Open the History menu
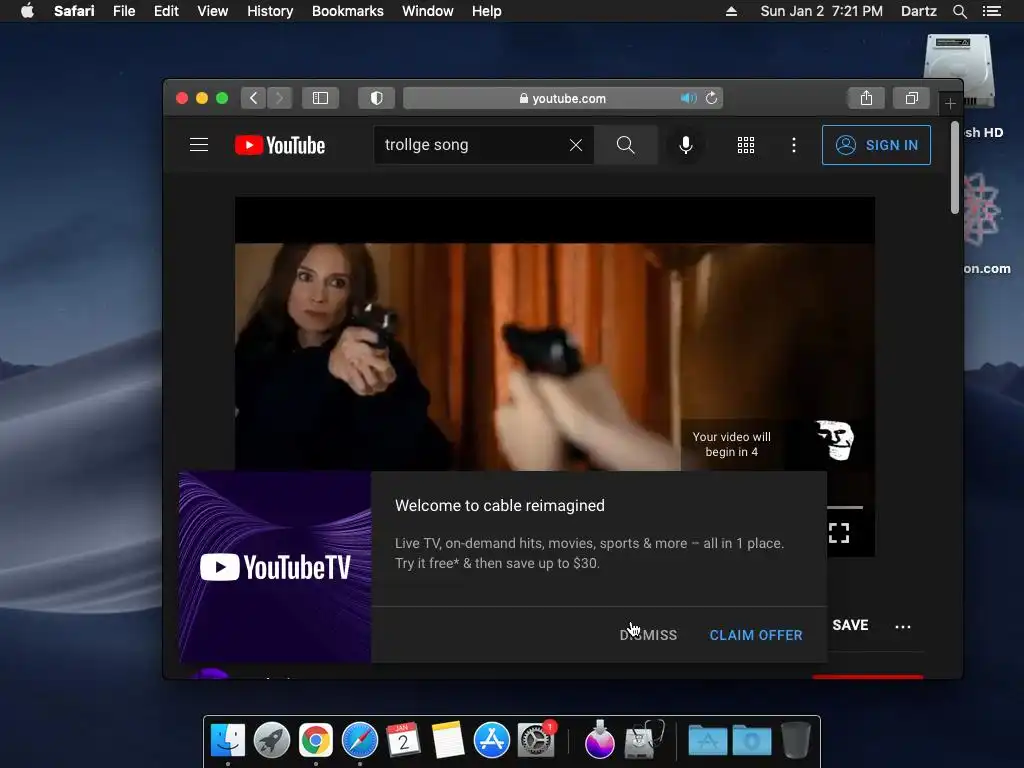 point(270,11)
